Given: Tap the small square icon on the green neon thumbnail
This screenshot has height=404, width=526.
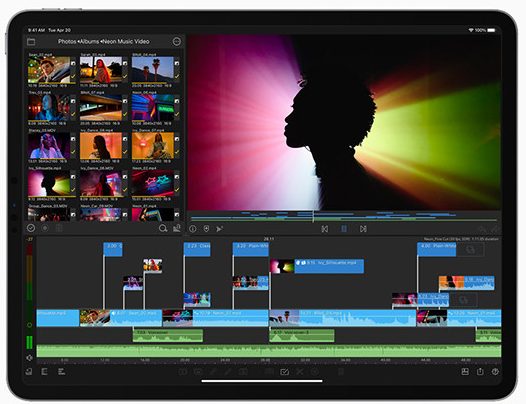Looking at the screenshot, I should 177,101.
